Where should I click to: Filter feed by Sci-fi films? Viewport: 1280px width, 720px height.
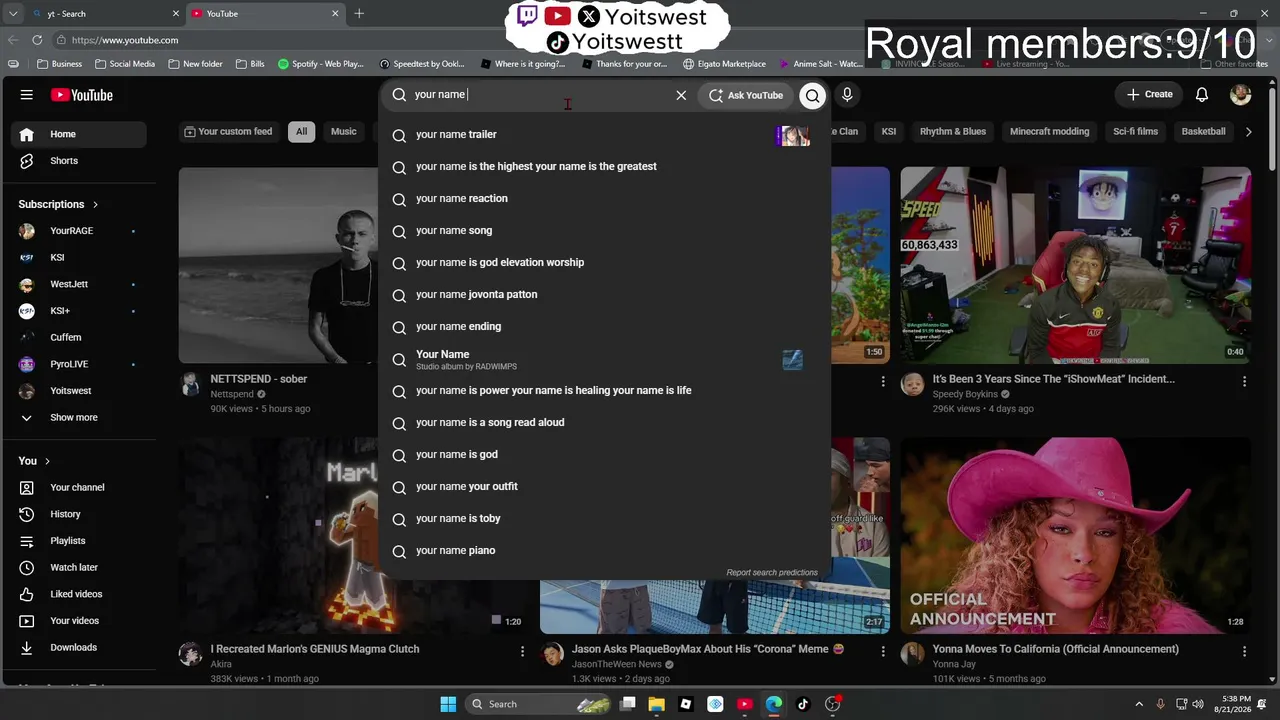1135,132
